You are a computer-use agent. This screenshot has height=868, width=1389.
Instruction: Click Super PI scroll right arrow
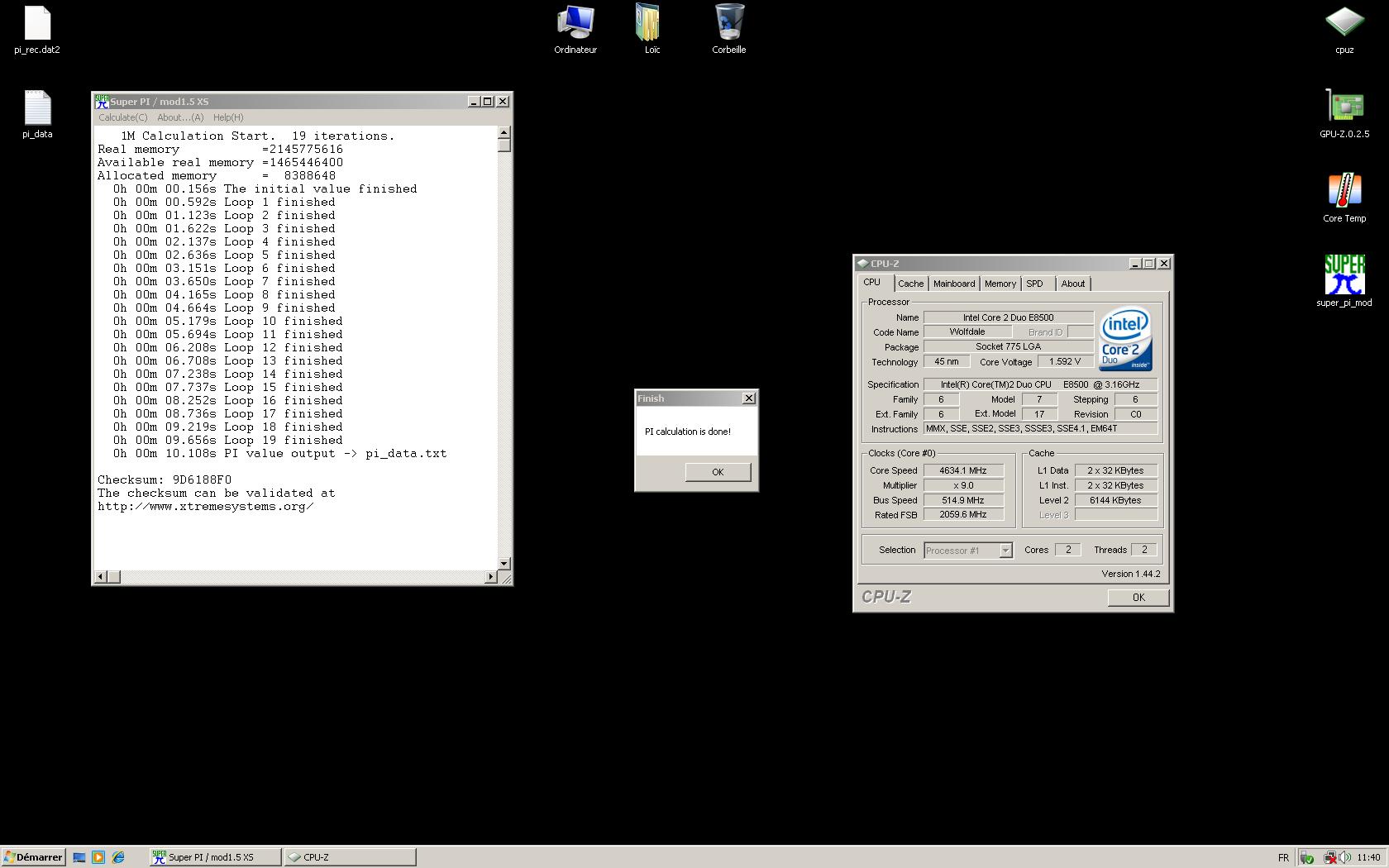coord(491,576)
